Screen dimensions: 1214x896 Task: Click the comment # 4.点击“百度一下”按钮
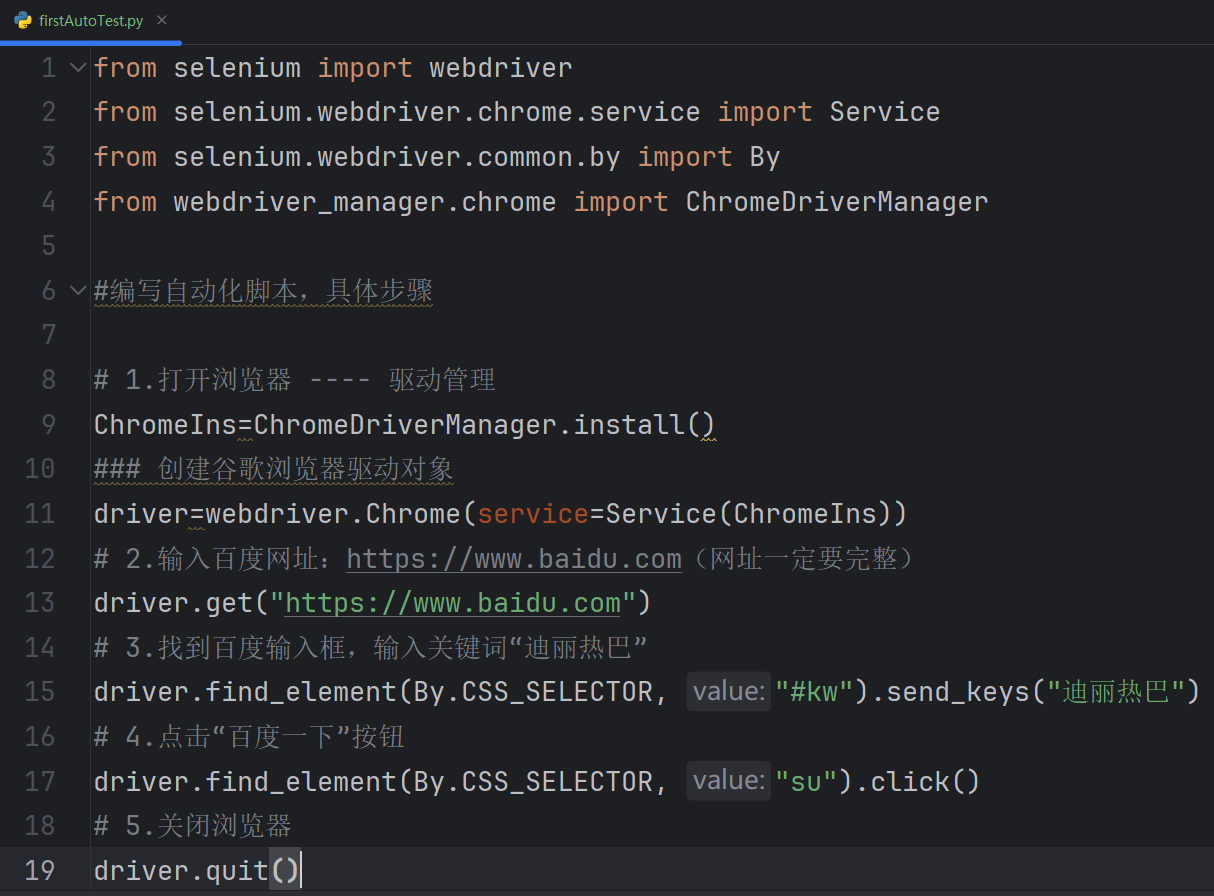[249, 737]
